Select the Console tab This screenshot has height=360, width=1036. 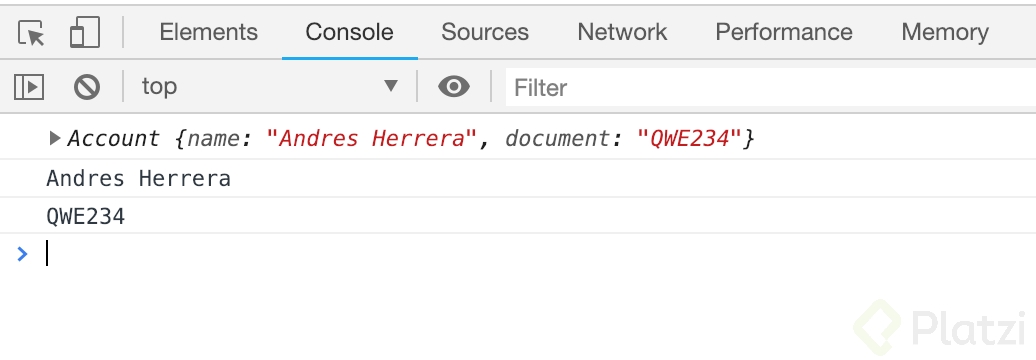click(350, 32)
